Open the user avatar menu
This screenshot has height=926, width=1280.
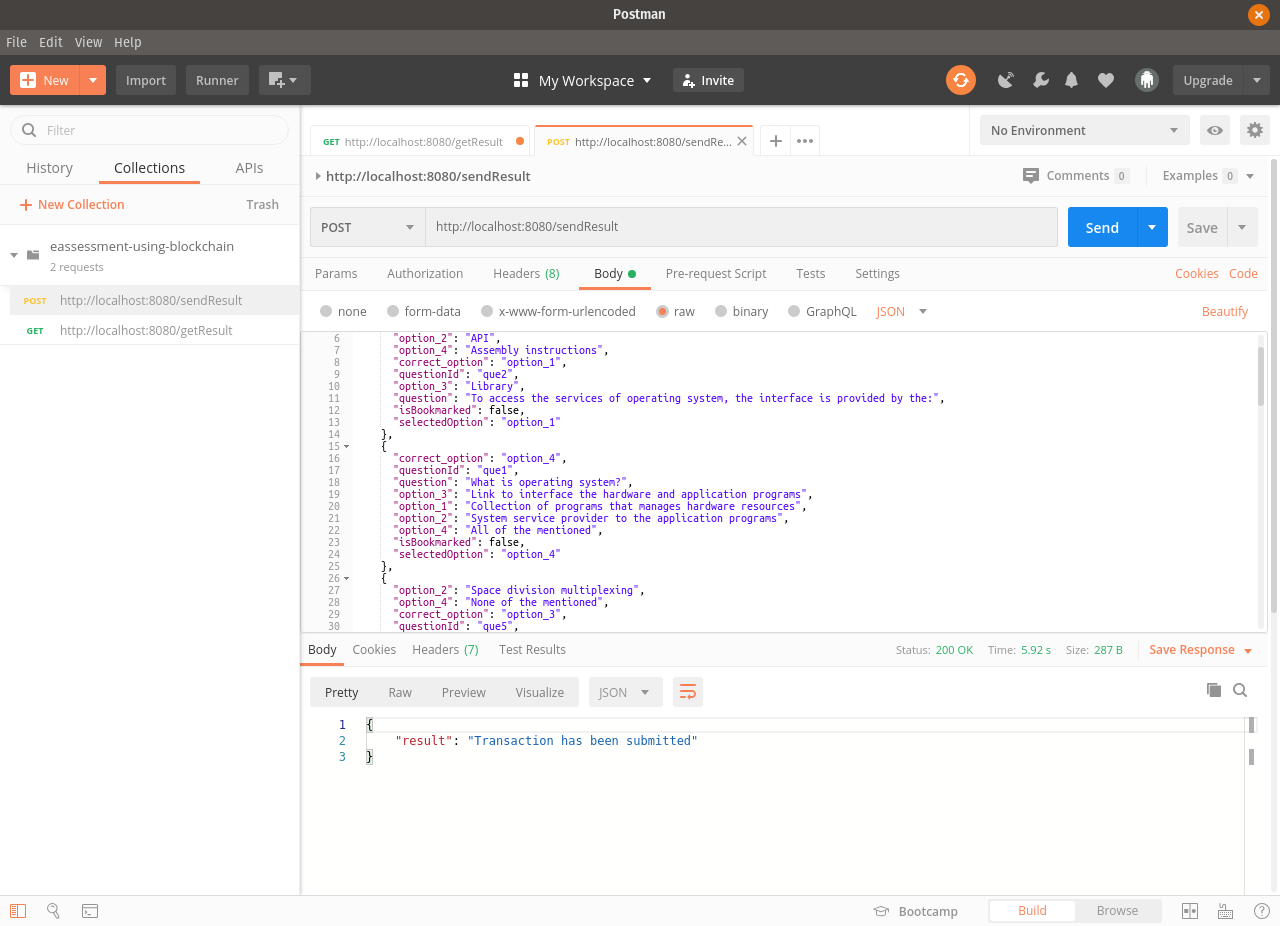point(1146,80)
